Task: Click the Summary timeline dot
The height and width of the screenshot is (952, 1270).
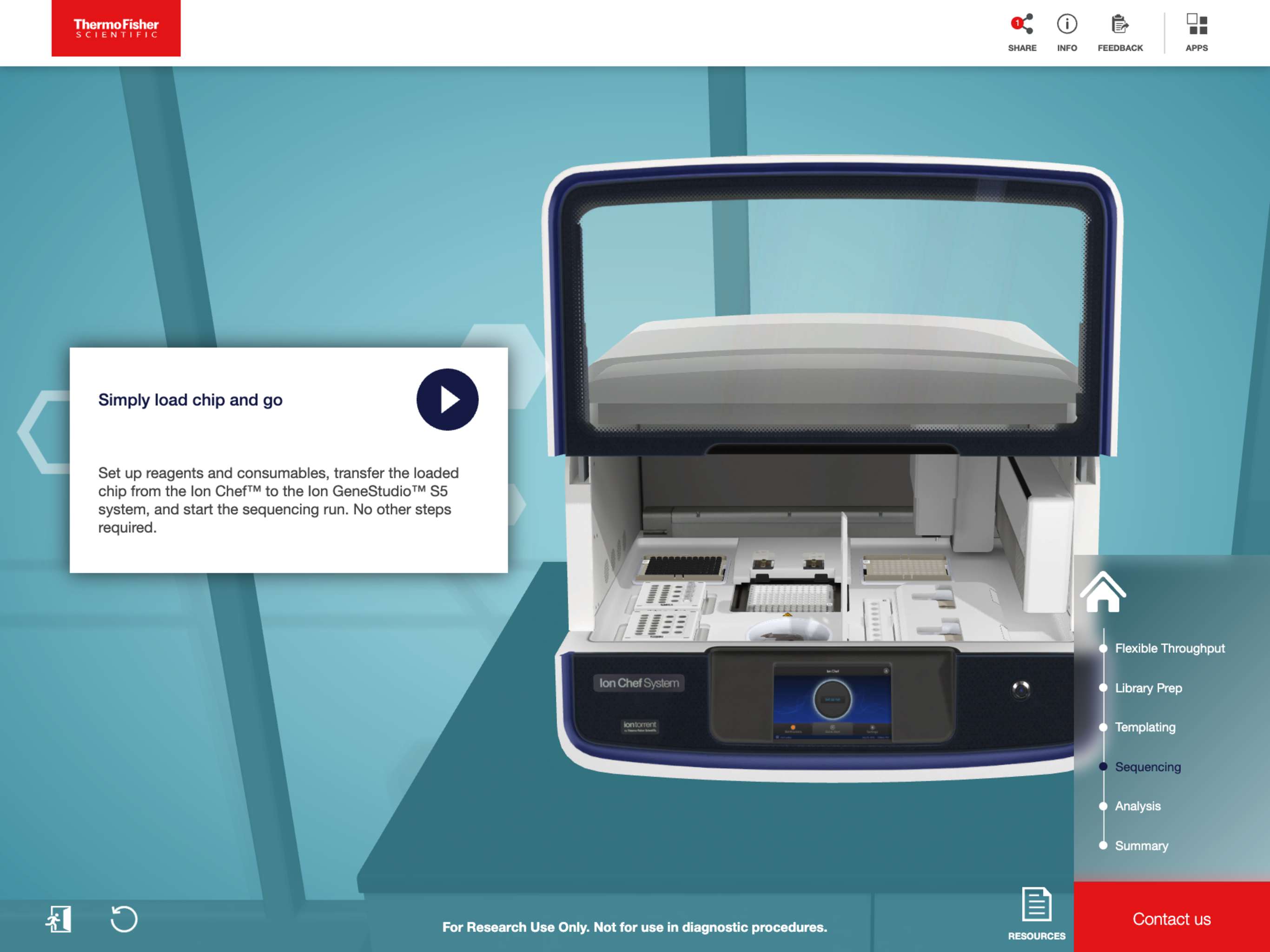Action: (x=1103, y=845)
